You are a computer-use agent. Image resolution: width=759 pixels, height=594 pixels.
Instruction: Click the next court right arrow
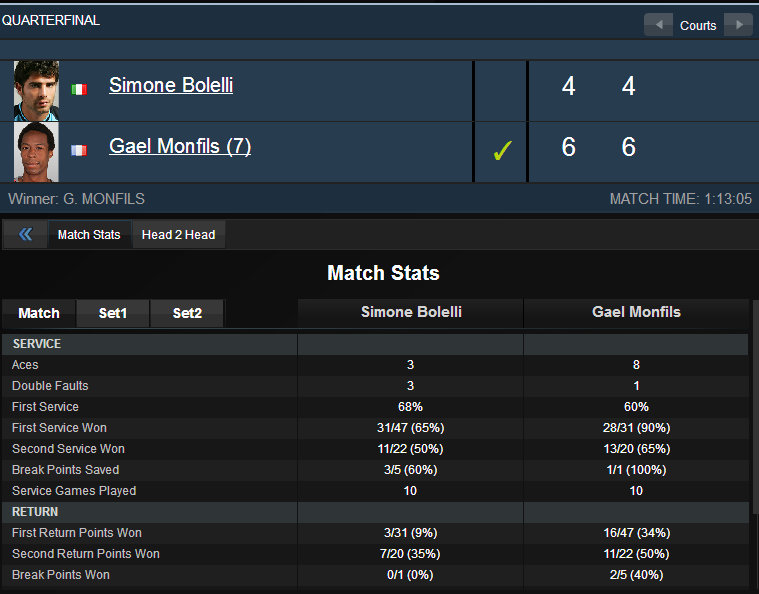738,25
